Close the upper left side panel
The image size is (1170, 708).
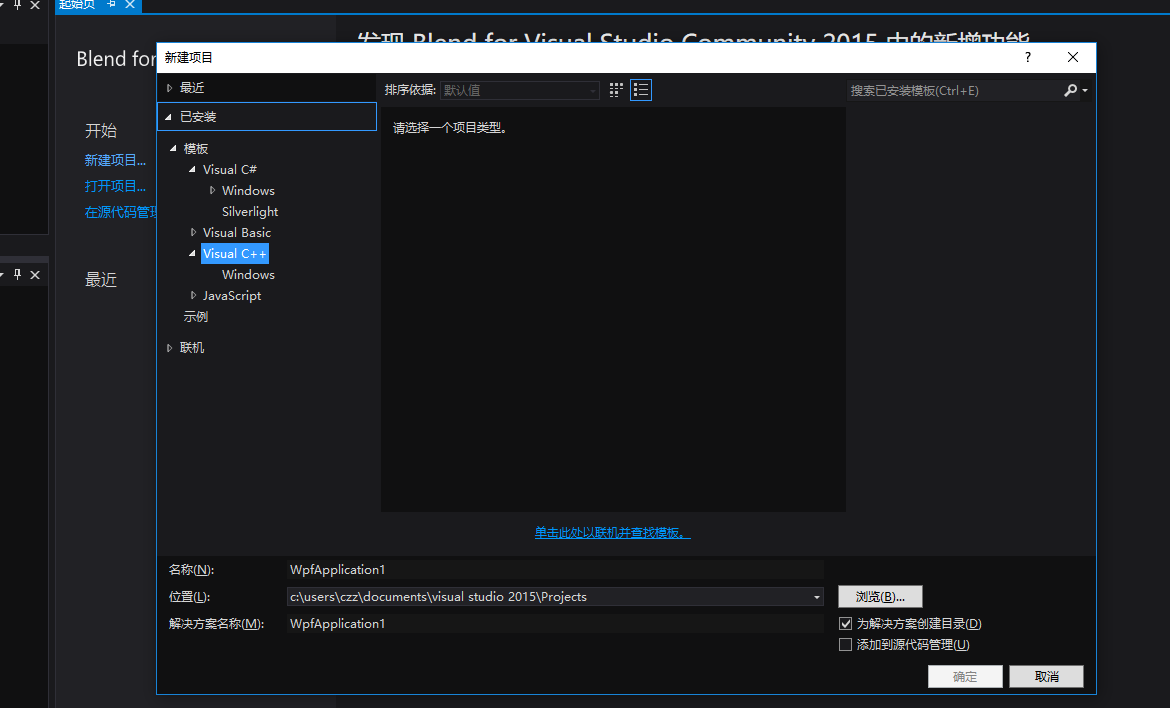coord(35,4)
